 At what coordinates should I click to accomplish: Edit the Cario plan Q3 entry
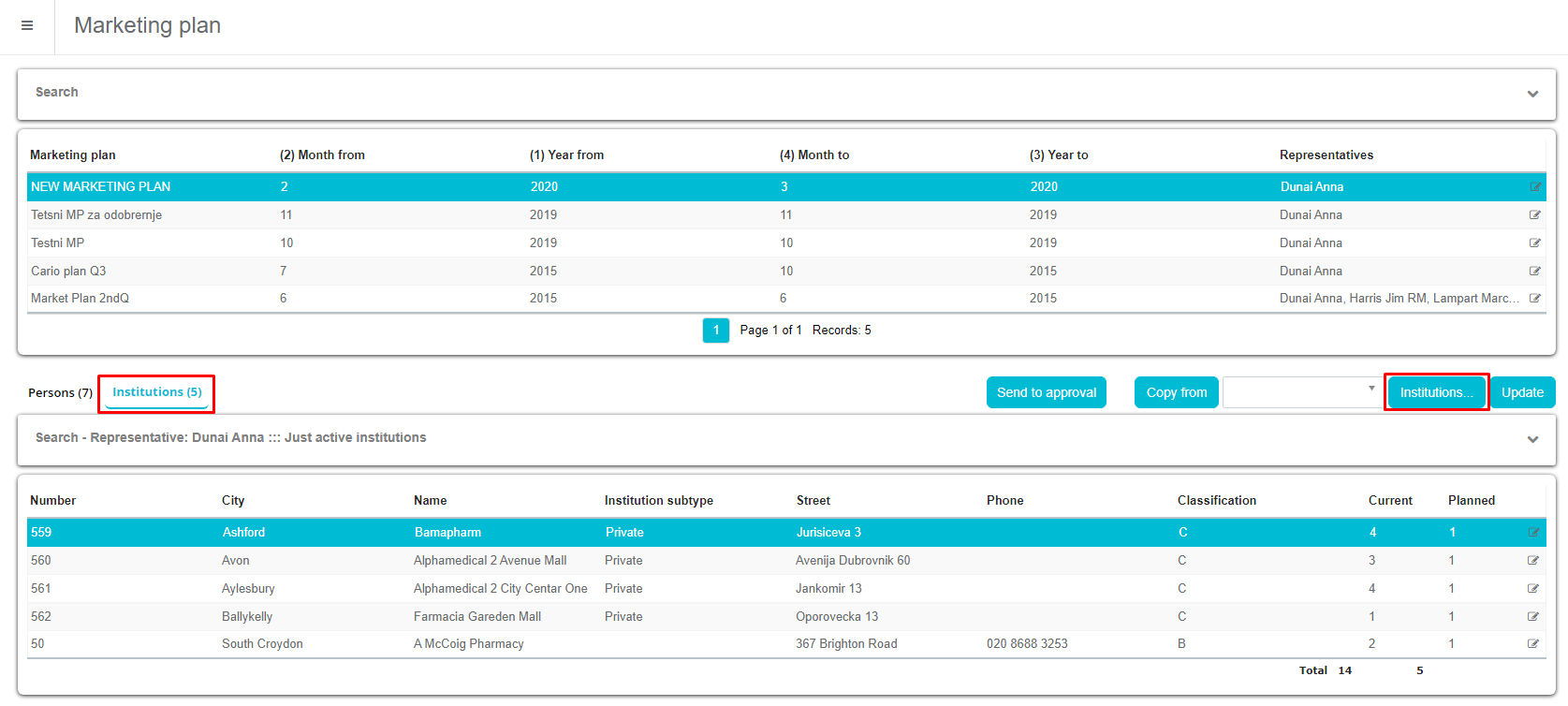point(1534,272)
